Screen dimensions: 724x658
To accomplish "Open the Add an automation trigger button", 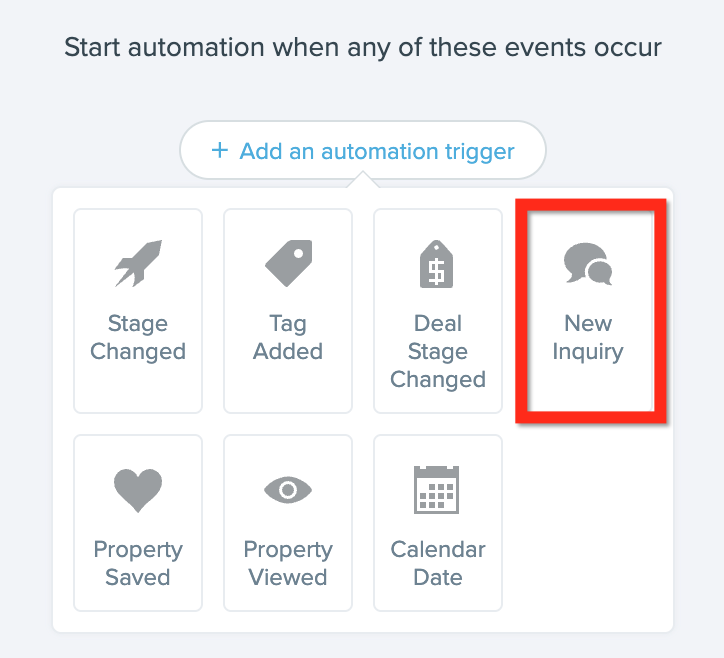I will click(363, 150).
